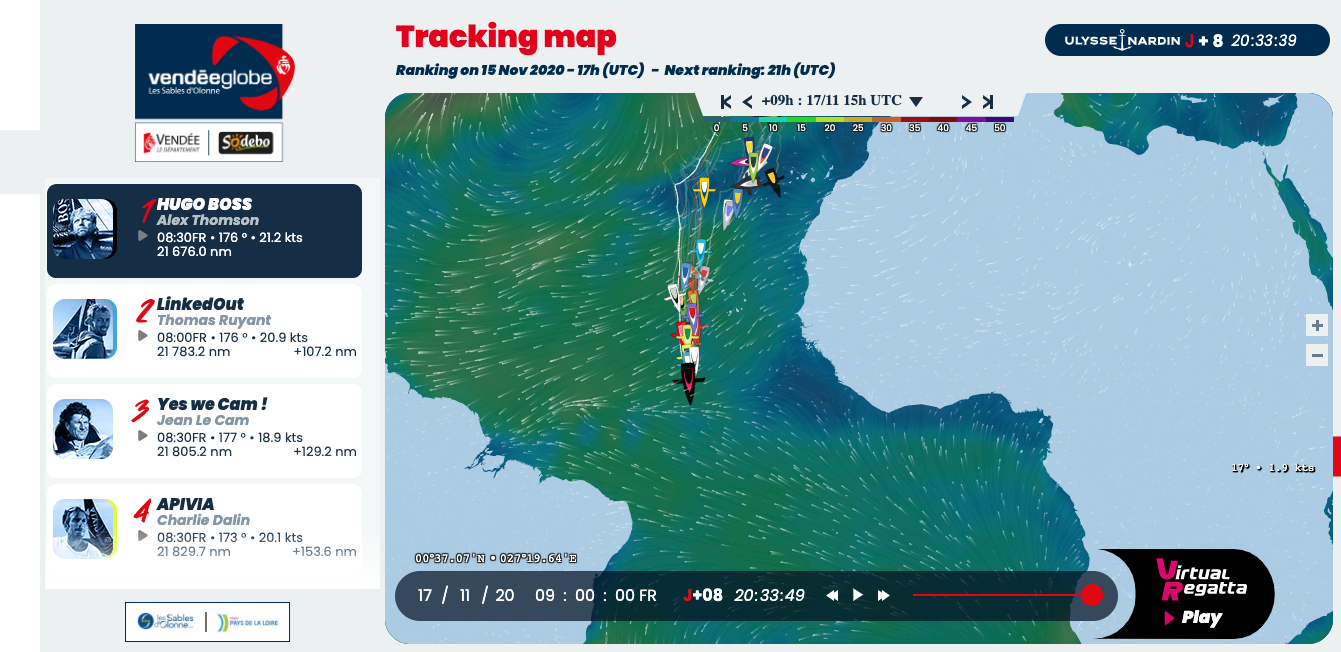Go to next wind forecast step
1341x652 pixels.
coord(966,102)
